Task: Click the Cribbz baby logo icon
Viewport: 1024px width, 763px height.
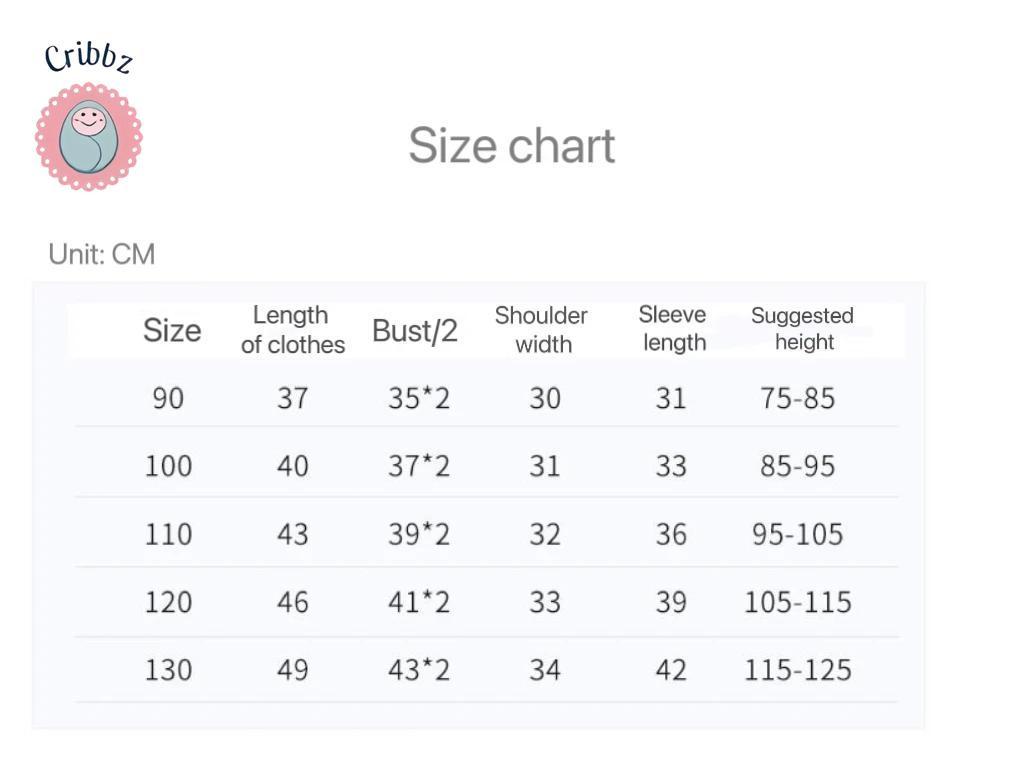Action: [x=89, y=137]
